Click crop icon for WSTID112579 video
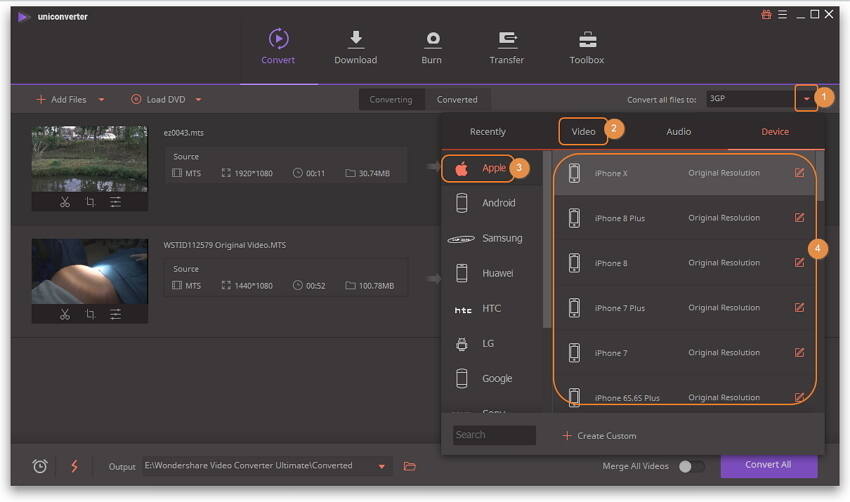 (x=91, y=314)
